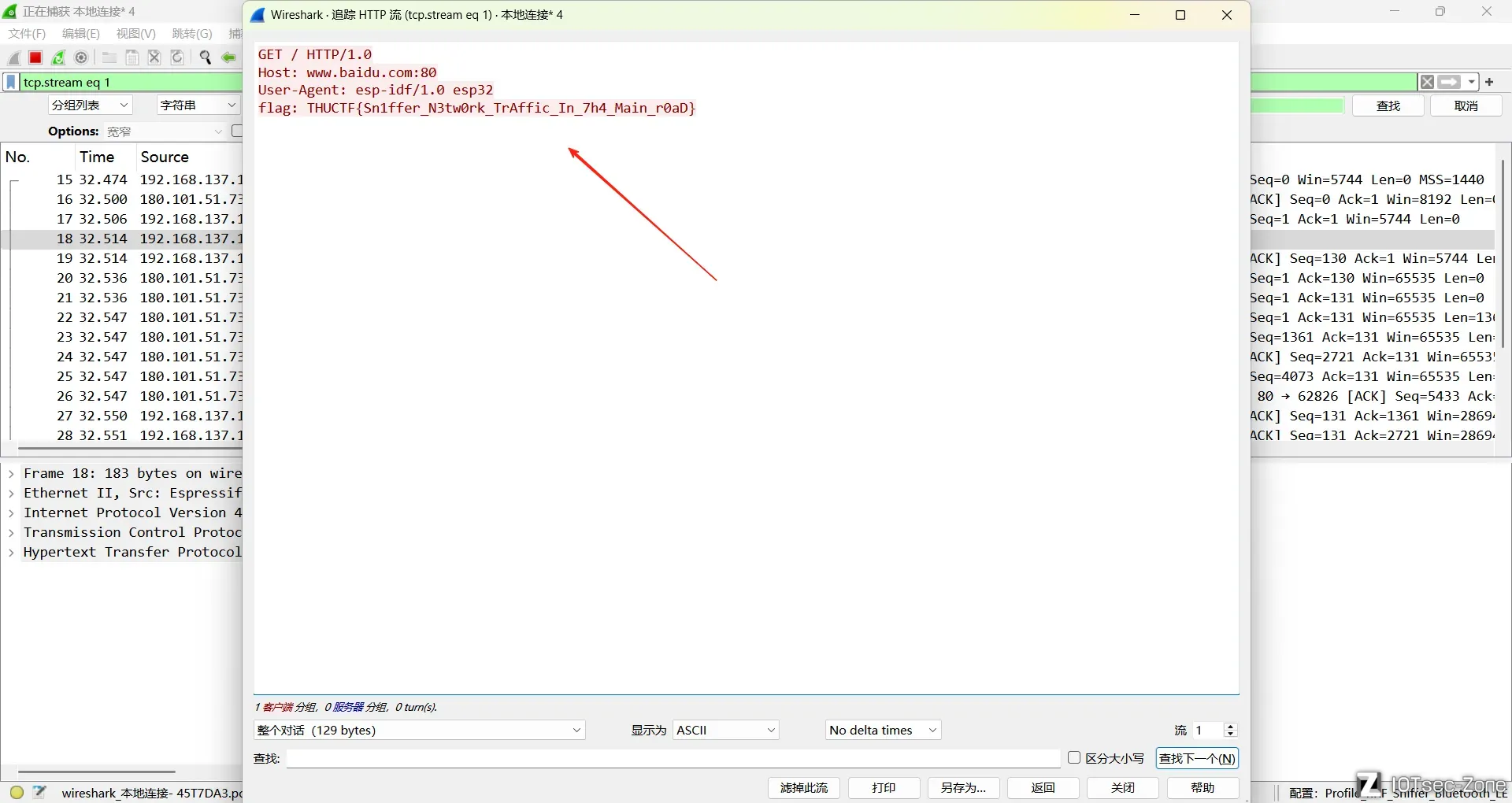This screenshot has height=803, width=1512.
Task: Click the 另存为... save as button
Action: [x=963, y=788]
